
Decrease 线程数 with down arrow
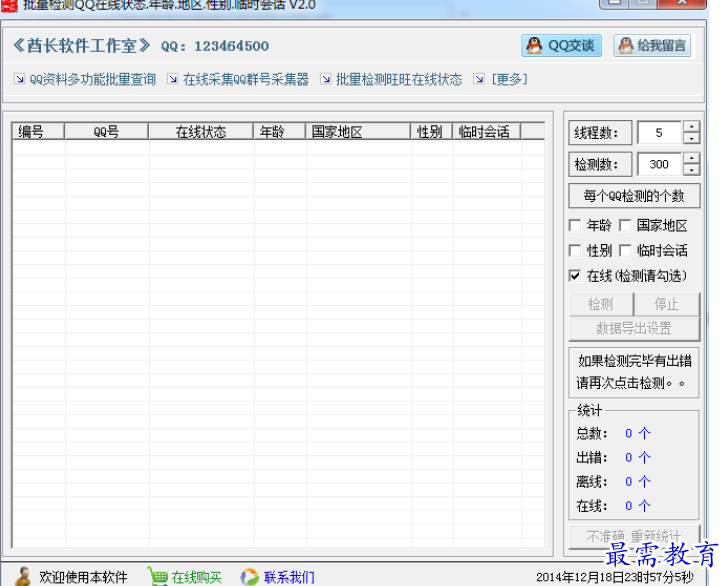tap(691, 139)
